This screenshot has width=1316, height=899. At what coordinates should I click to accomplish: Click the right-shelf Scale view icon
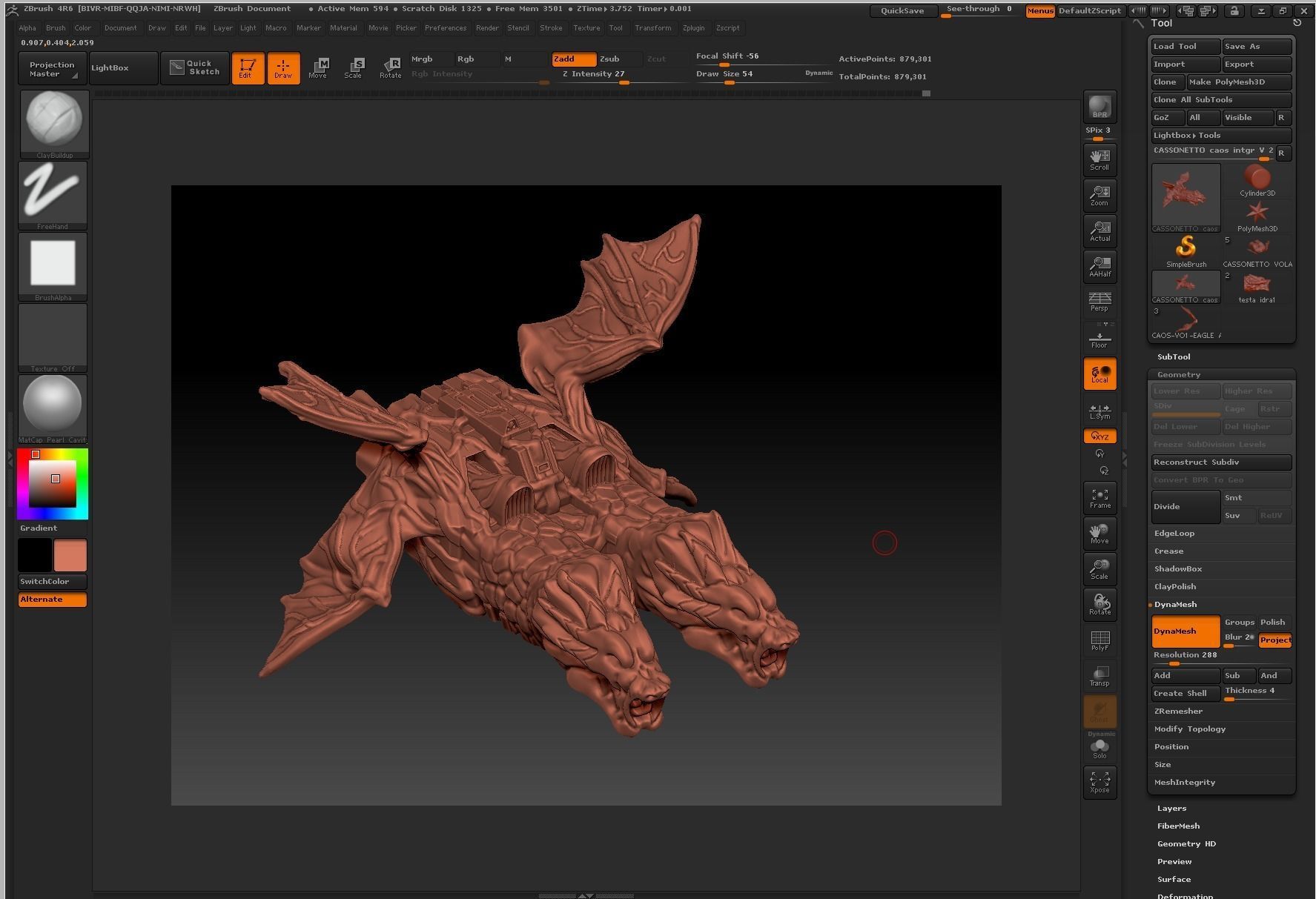(x=1100, y=569)
